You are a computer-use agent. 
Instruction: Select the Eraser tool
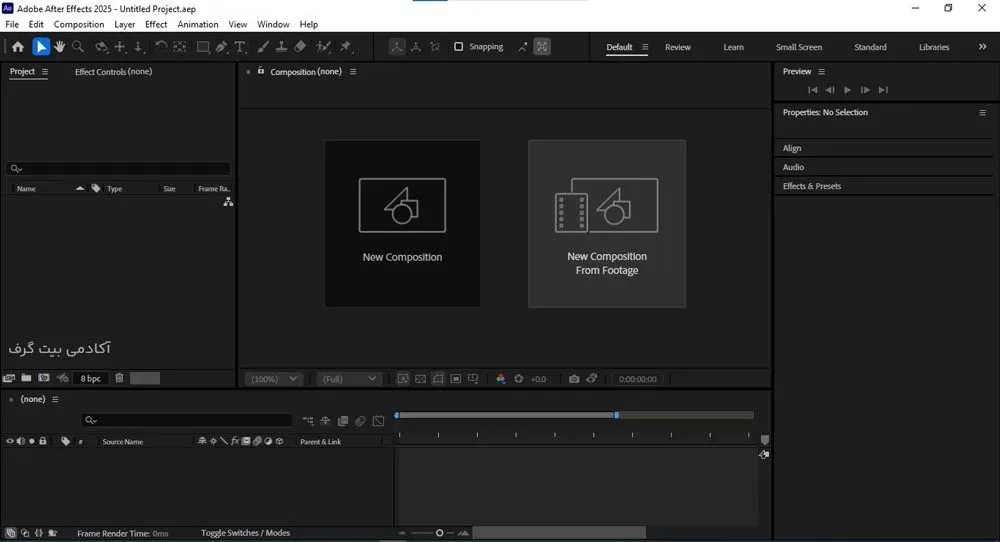[x=300, y=47]
